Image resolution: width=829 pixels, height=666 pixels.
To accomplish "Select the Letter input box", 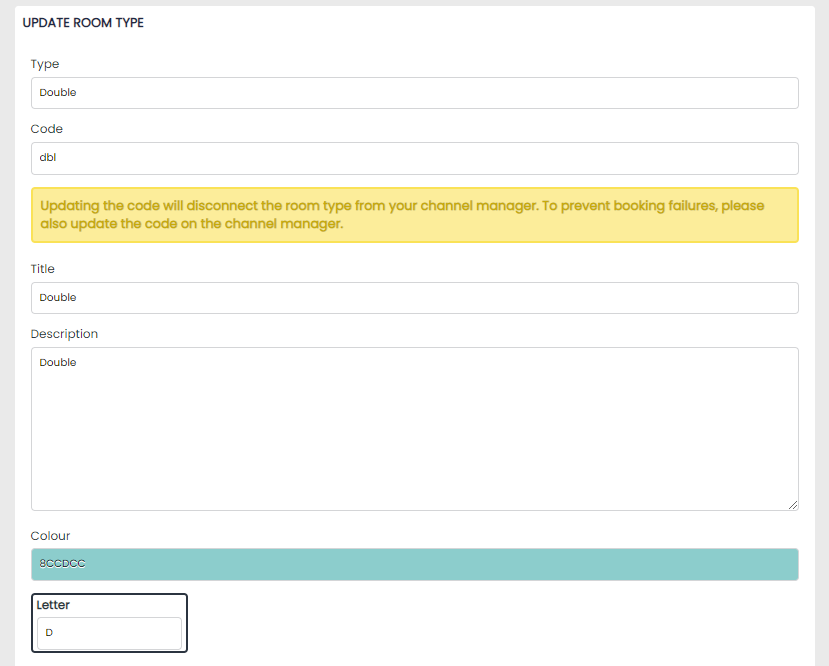I will coord(110,633).
